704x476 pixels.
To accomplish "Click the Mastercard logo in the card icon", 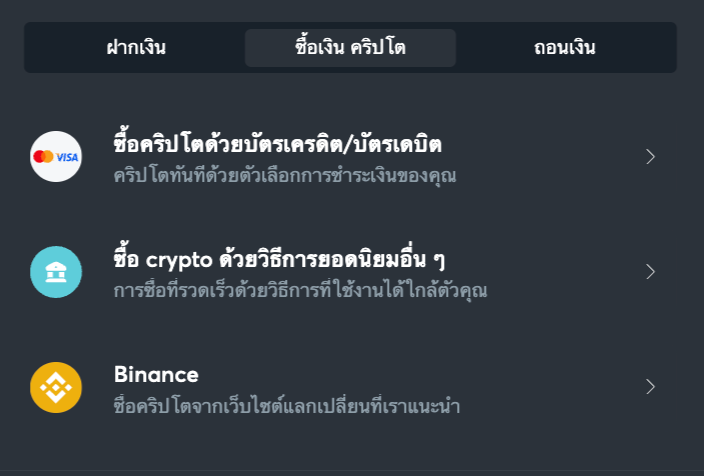I will (x=43, y=157).
